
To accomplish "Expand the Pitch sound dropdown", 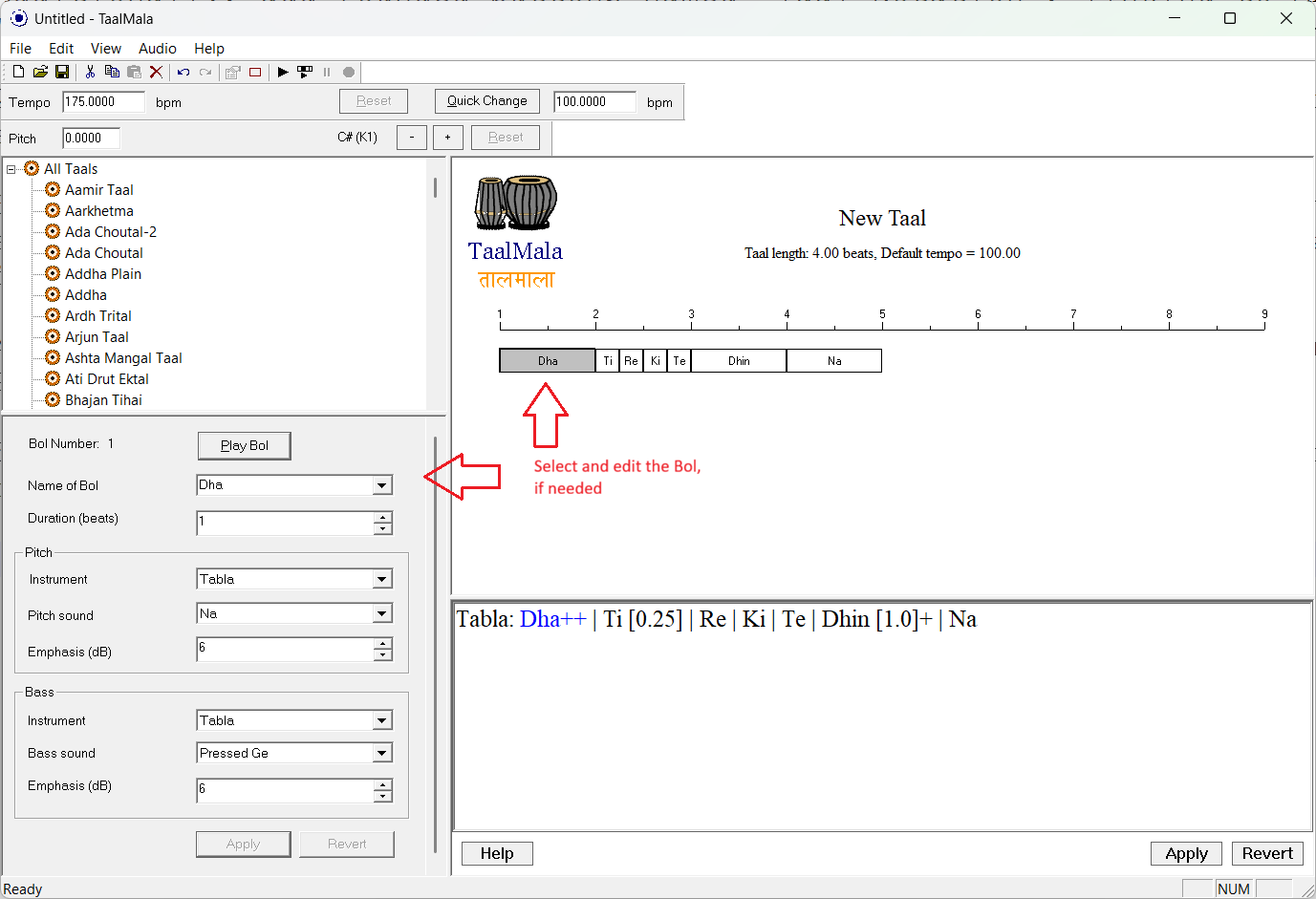I will tap(382, 613).
